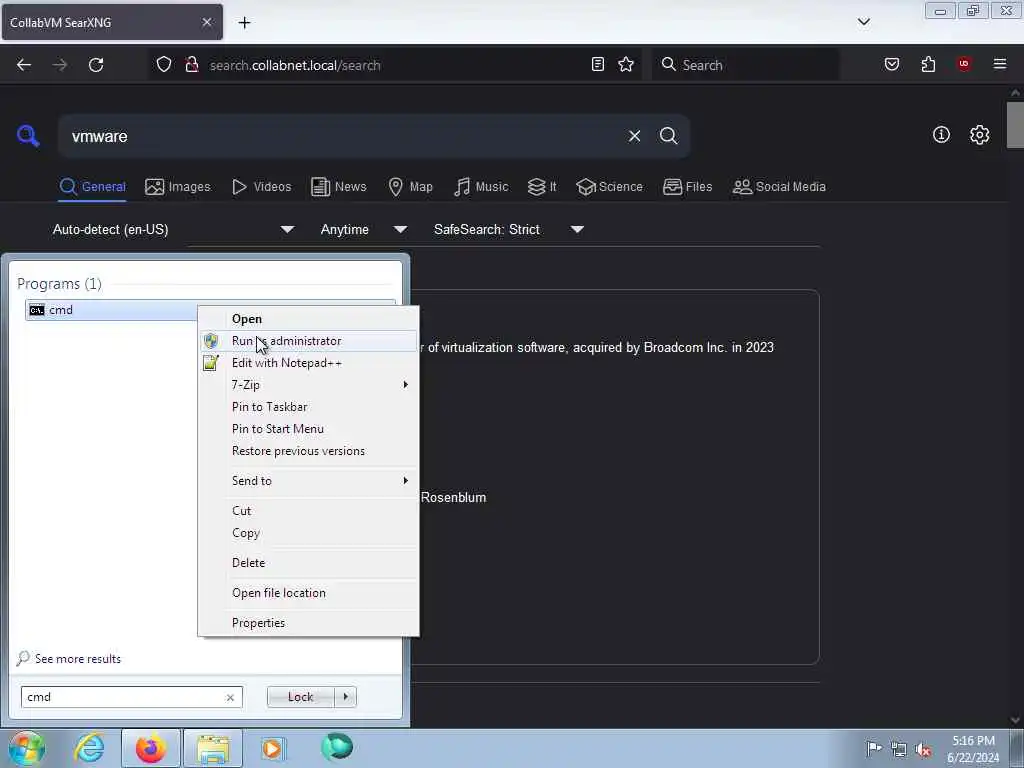This screenshot has width=1024, height=768.
Task: Choose Cut from context menu
Action: (308, 511)
